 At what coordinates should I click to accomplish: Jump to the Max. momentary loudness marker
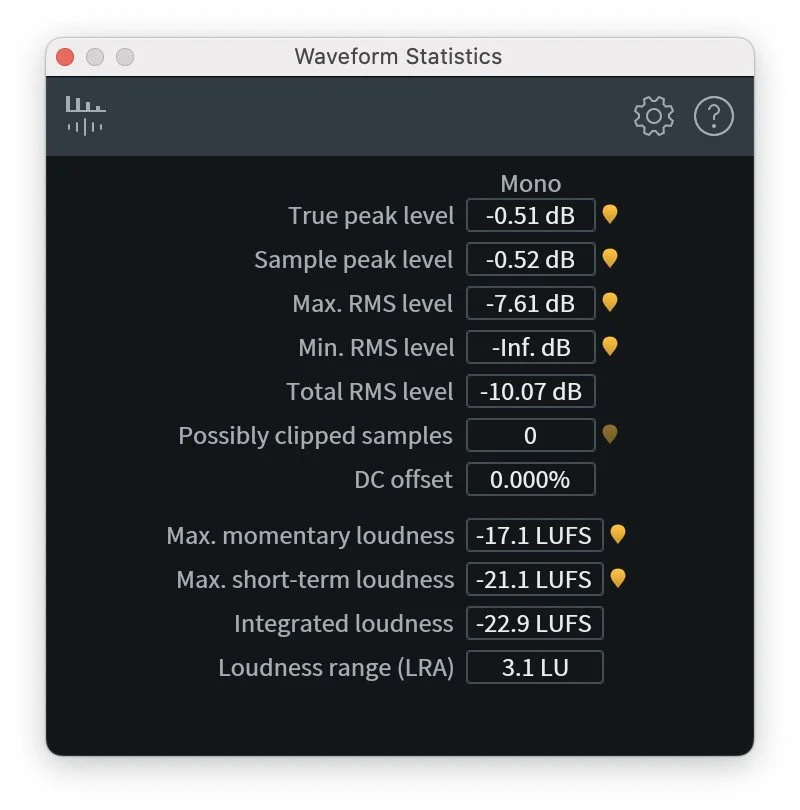(618, 535)
